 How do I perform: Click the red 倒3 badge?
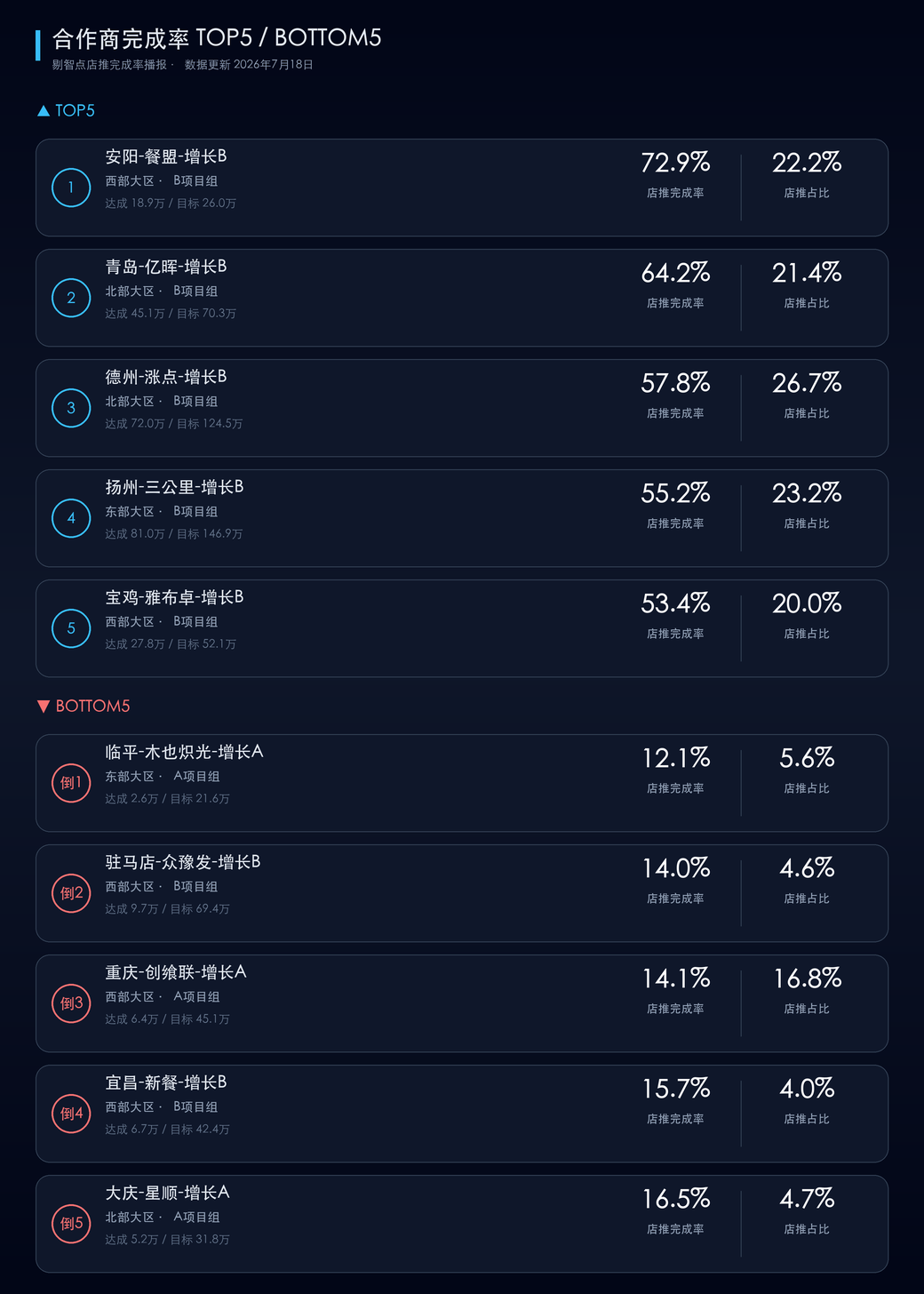coord(71,1003)
